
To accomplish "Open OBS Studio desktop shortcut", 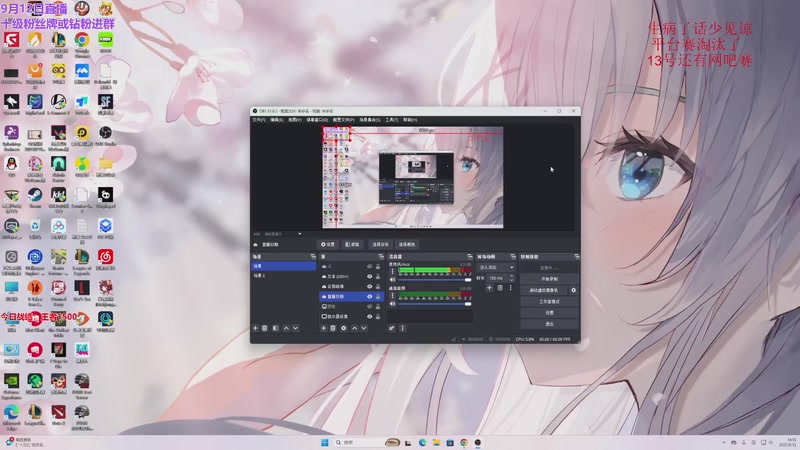I will tap(105, 136).
